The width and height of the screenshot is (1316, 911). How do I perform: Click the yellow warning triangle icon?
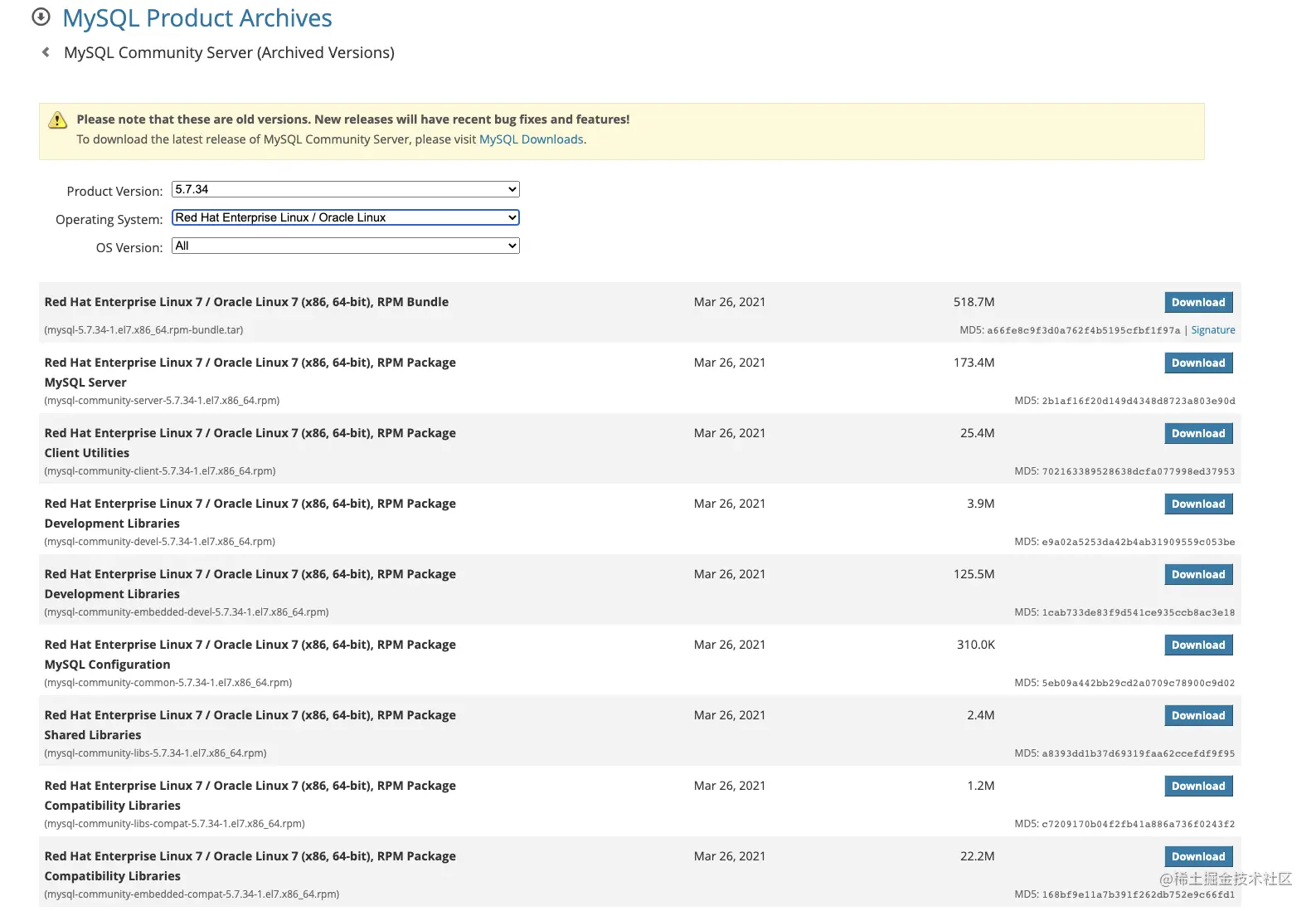[x=57, y=120]
